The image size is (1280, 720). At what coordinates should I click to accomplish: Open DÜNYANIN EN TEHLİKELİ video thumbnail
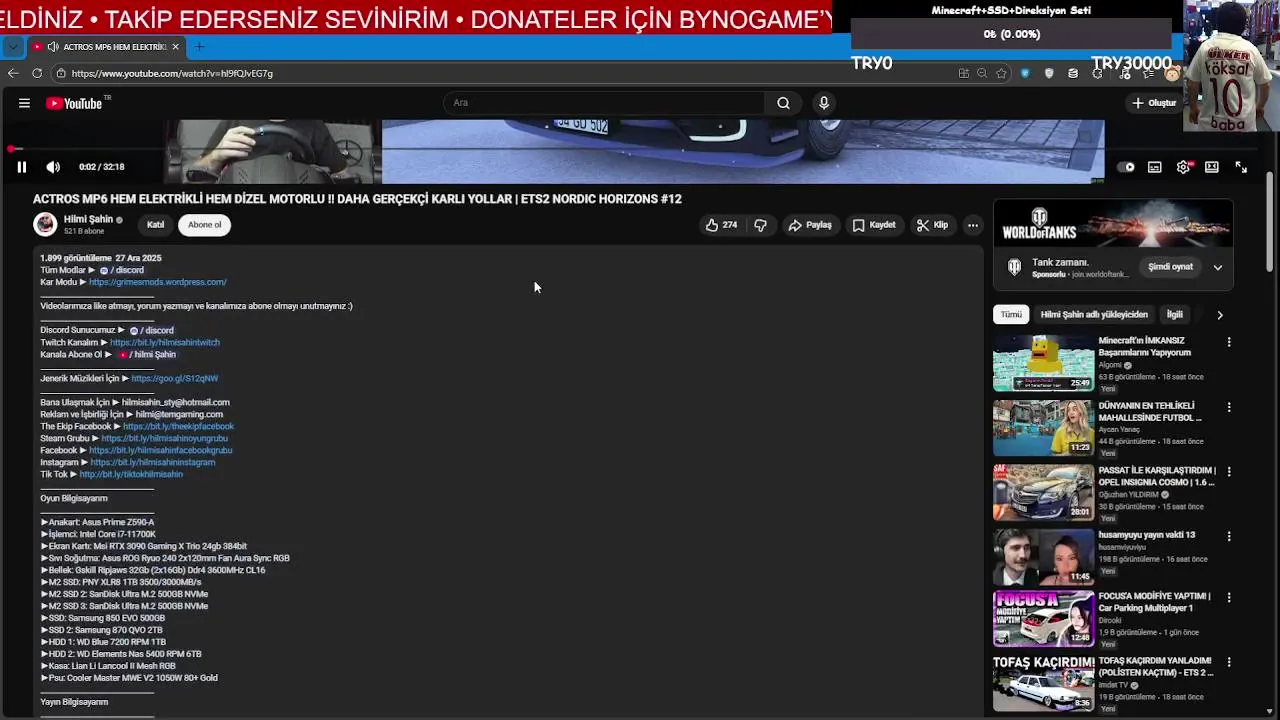pos(1043,427)
